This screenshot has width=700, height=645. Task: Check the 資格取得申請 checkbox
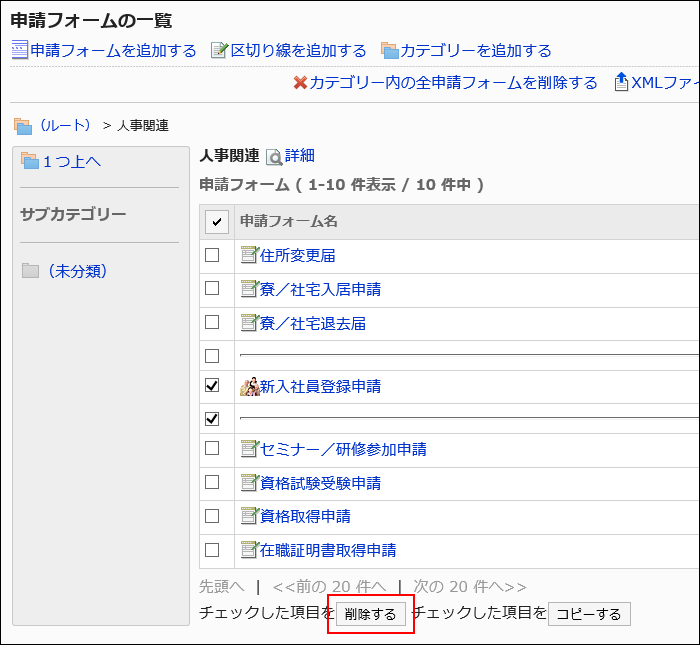(x=212, y=516)
